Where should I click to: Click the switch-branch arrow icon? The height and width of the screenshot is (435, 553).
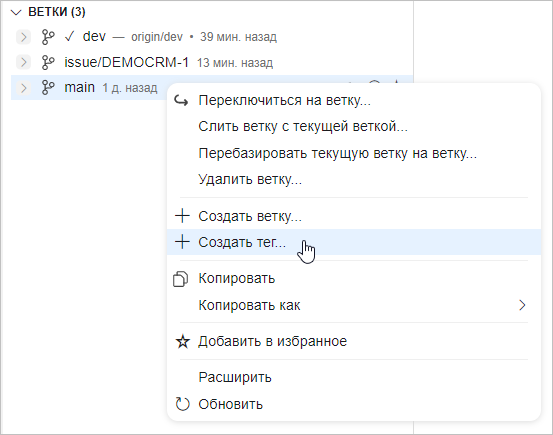[x=181, y=101]
